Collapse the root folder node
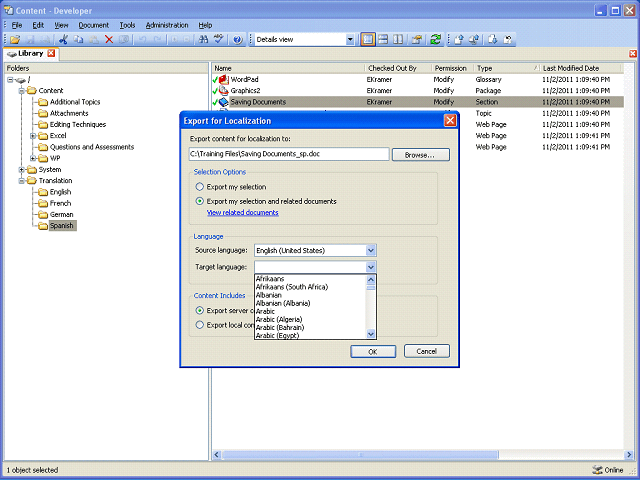The image size is (640, 480). click(10, 80)
